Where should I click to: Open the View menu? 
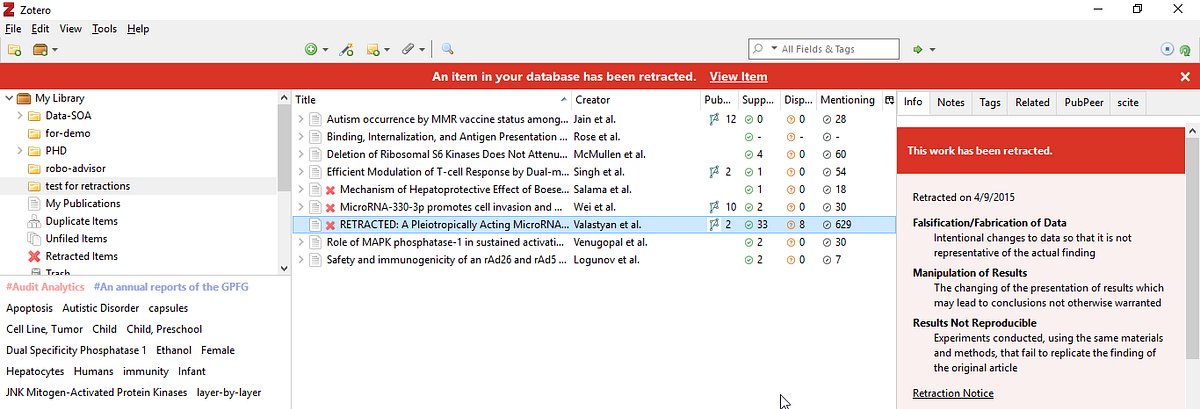[71, 29]
